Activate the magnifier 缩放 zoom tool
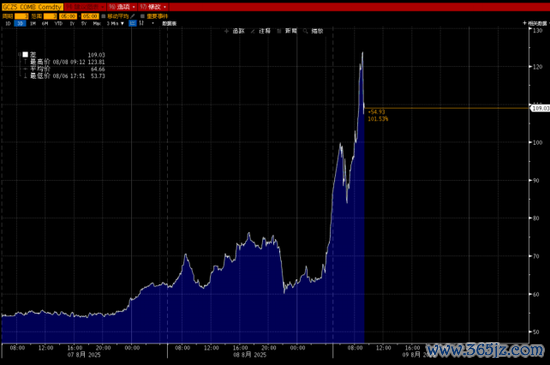Screen dimensions: 550x365 [x=306, y=31]
